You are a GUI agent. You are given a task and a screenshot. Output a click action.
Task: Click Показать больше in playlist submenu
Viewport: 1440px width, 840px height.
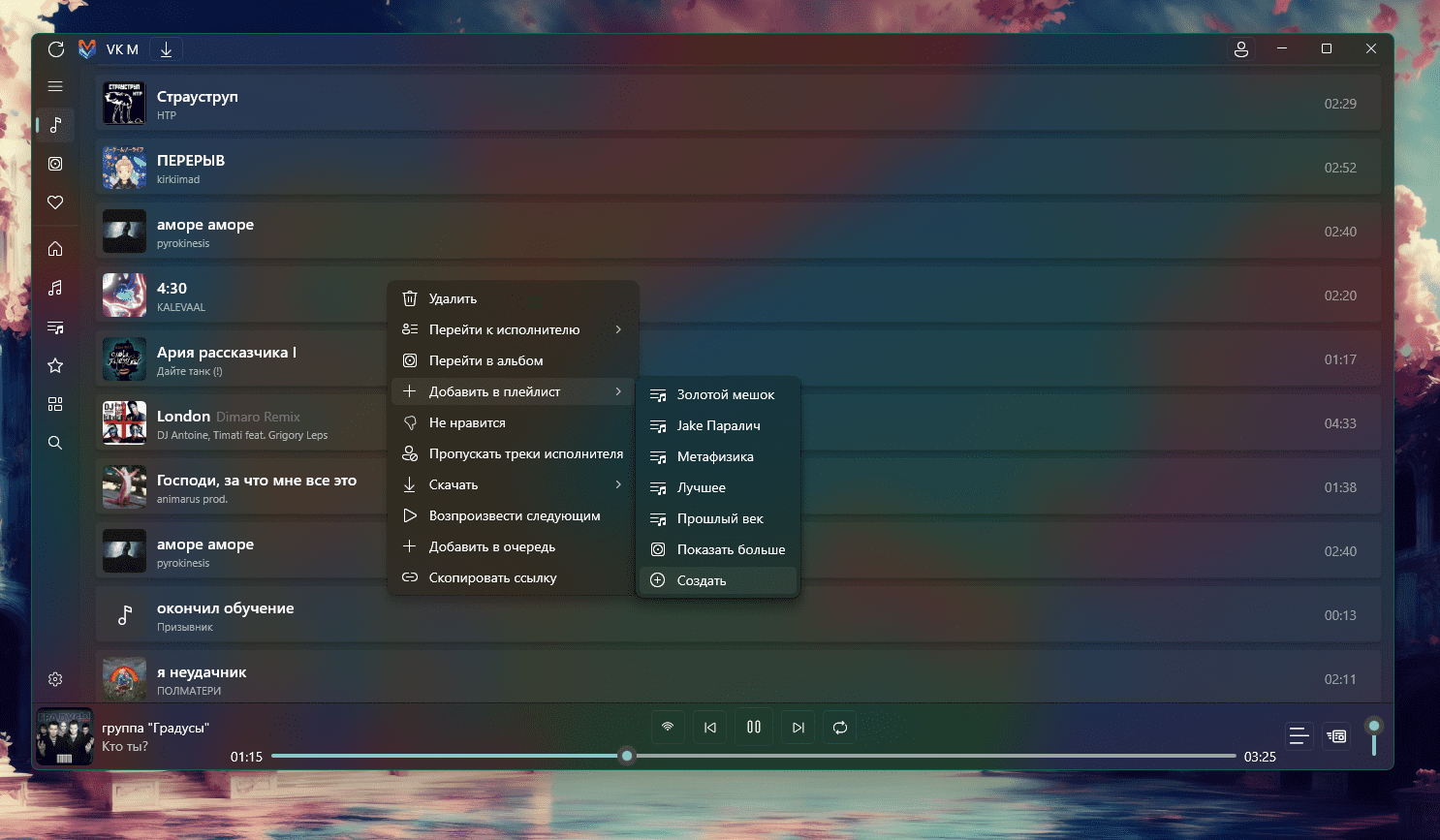point(718,549)
